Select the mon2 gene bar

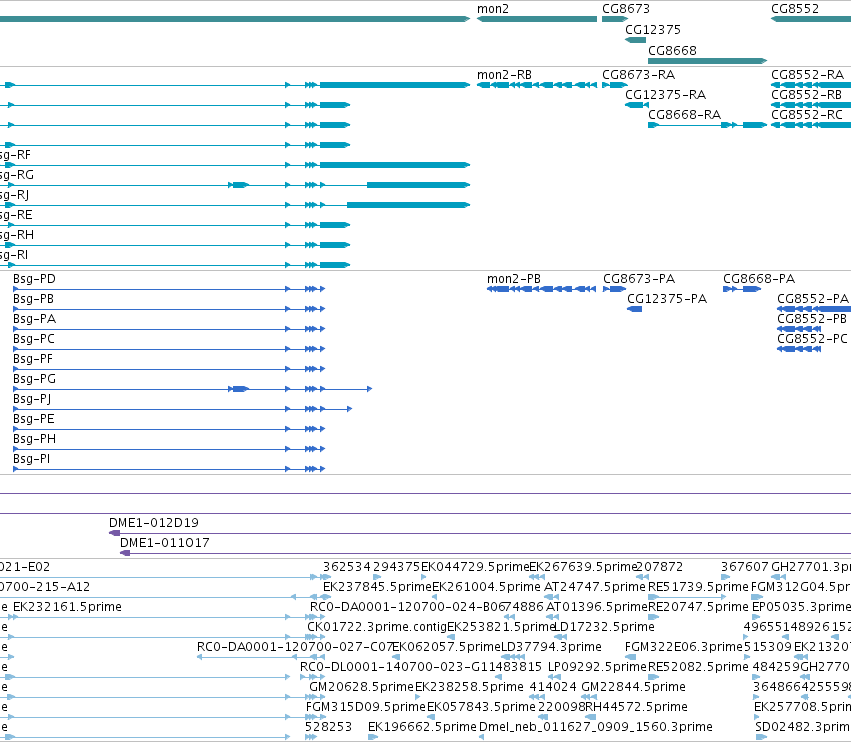point(537,19)
